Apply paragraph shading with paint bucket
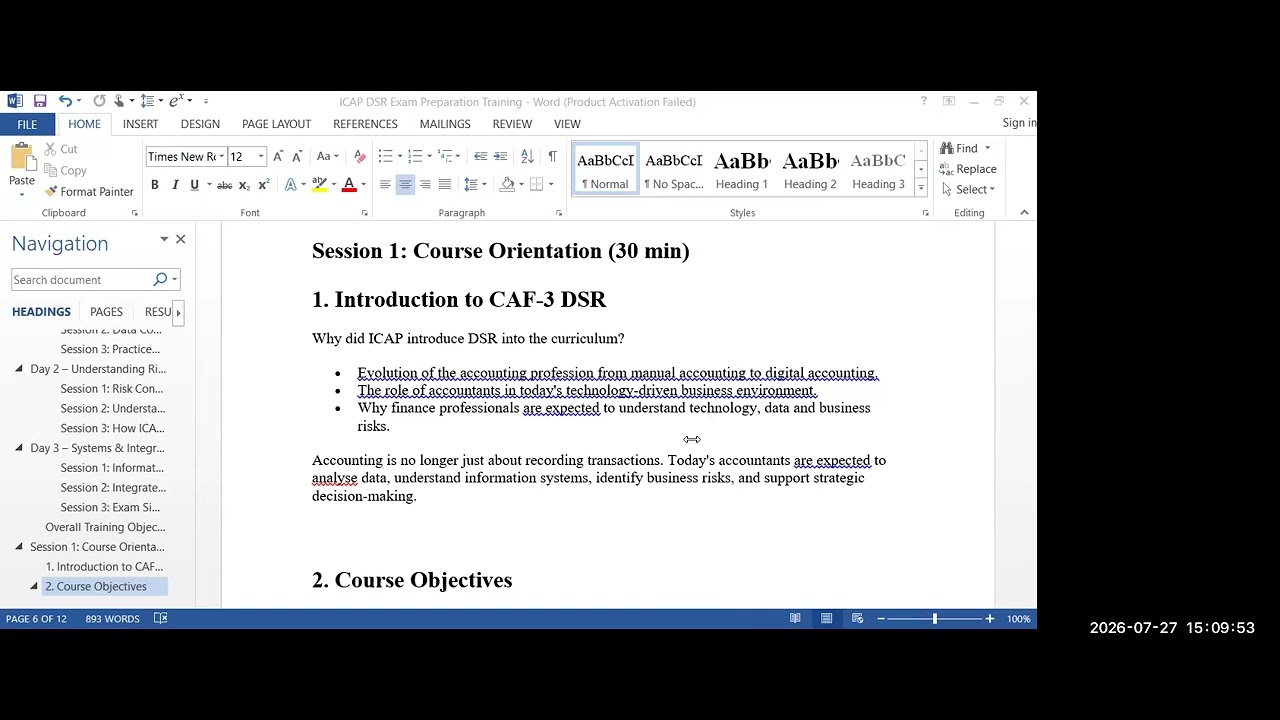 click(x=507, y=184)
